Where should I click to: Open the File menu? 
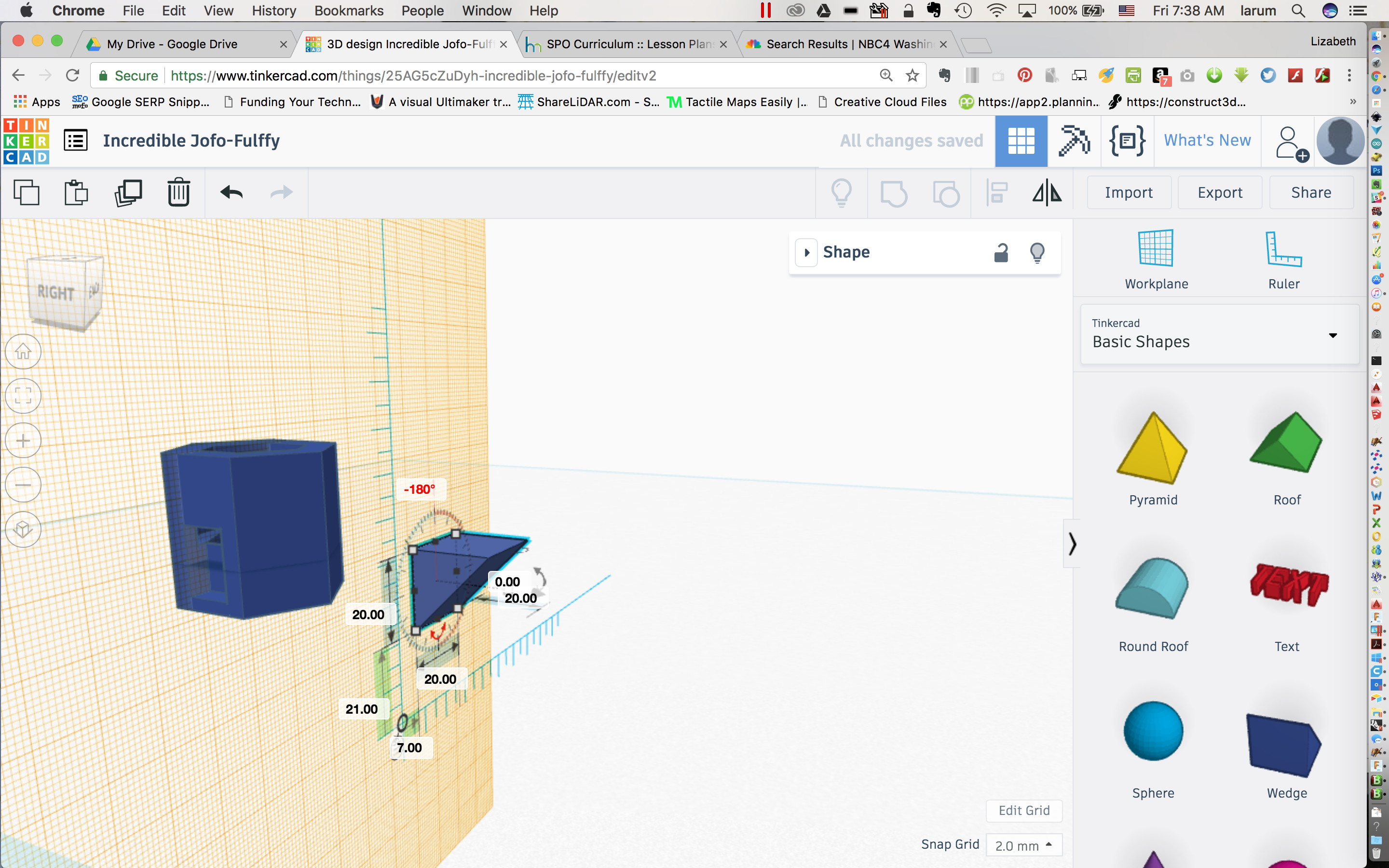click(x=133, y=10)
